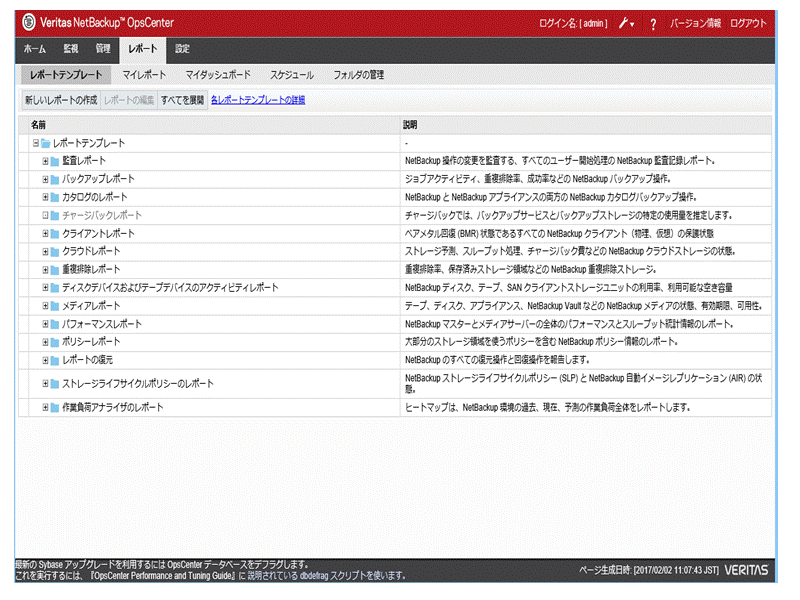The image size is (800, 600).
Task: Expand the 作業負荷アナライザのレポート tree node
Action: (45, 408)
